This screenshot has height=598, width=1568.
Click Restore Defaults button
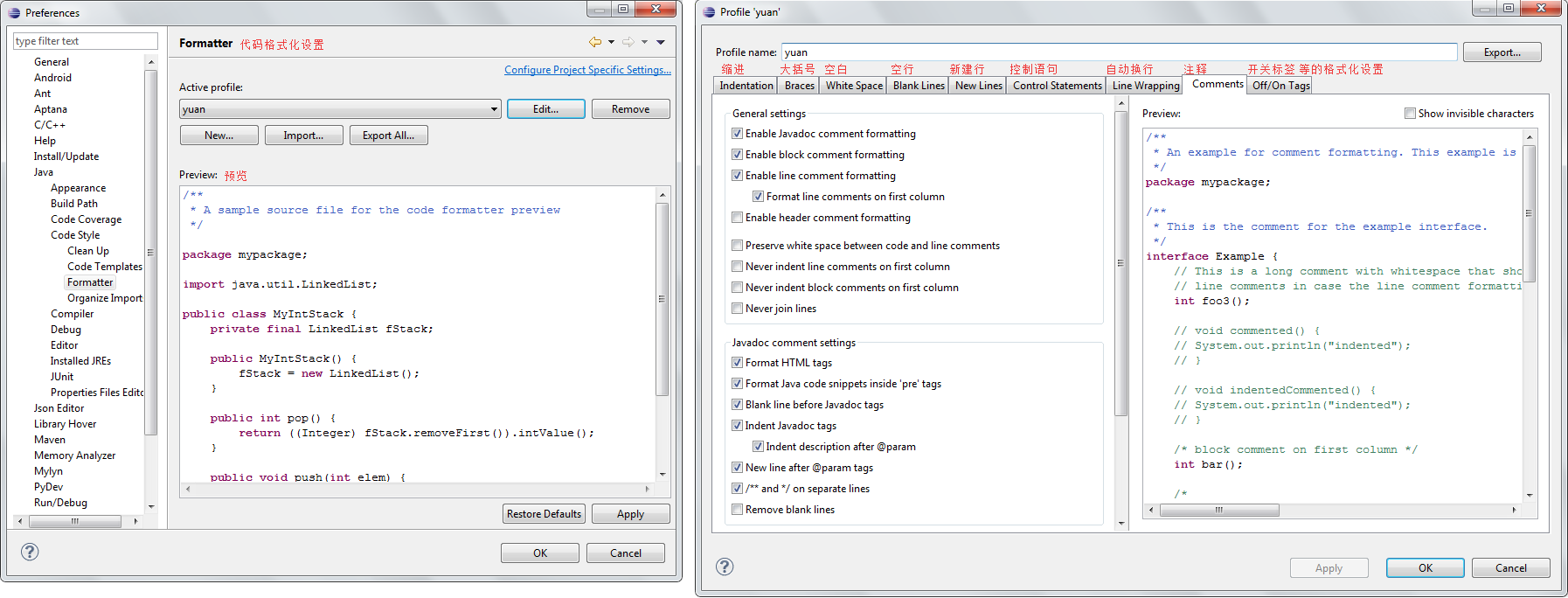point(544,514)
